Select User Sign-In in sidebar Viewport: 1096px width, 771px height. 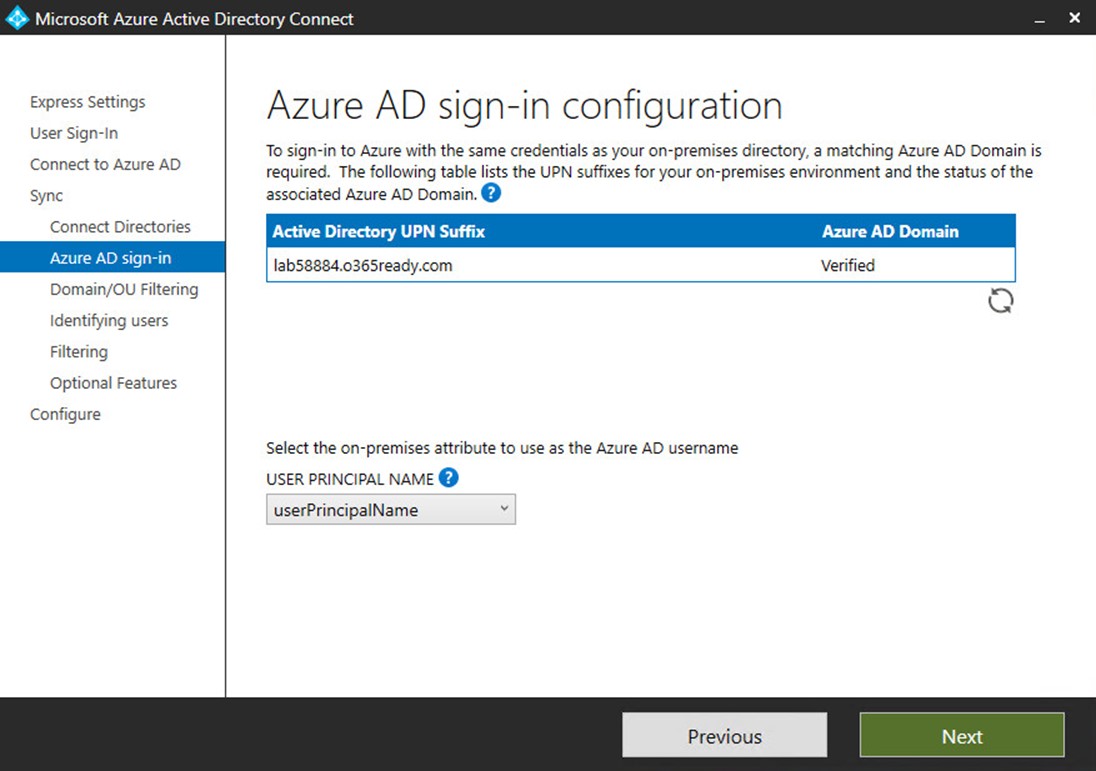[x=74, y=133]
